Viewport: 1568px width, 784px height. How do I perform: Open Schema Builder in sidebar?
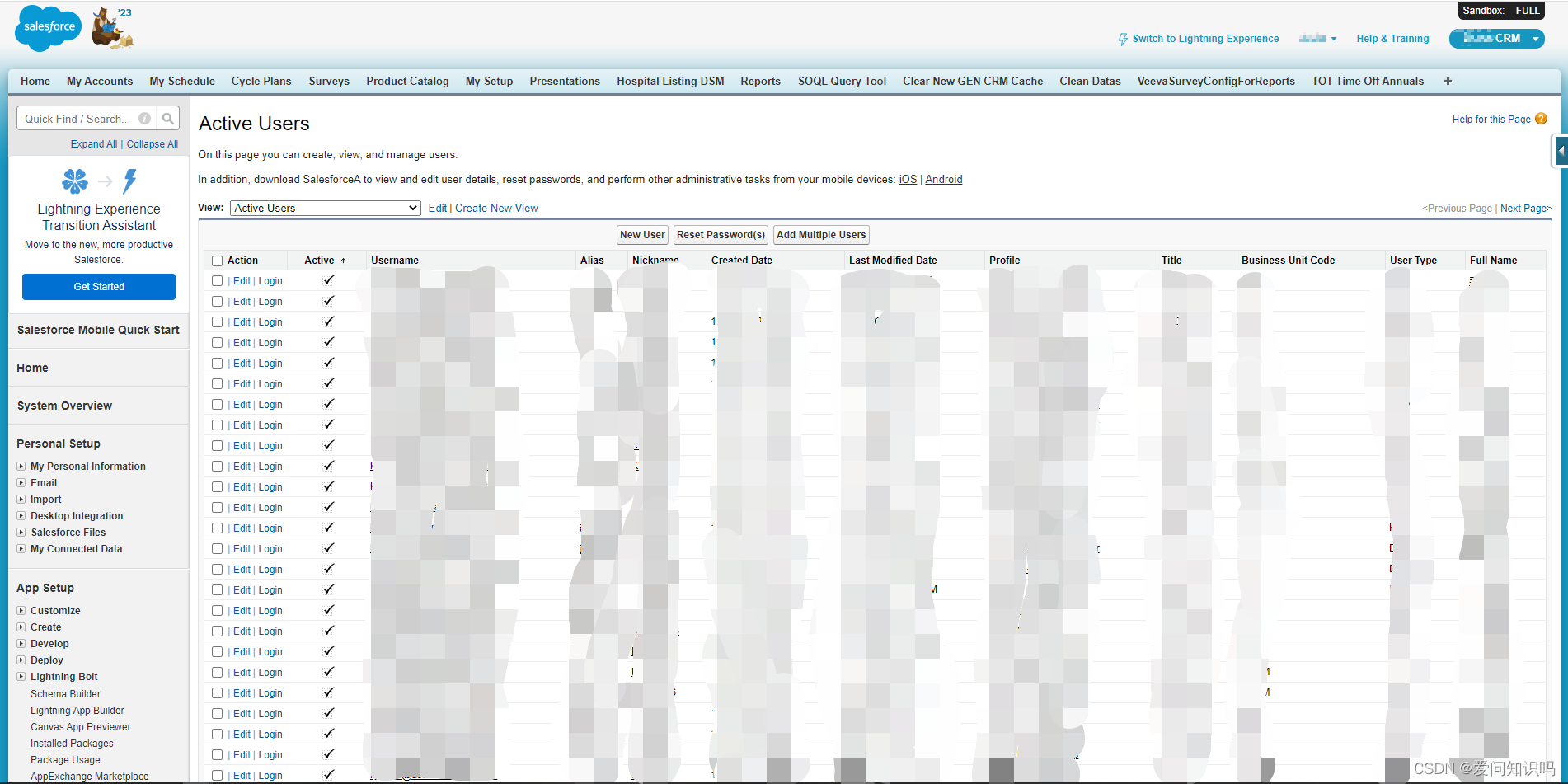(65, 694)
